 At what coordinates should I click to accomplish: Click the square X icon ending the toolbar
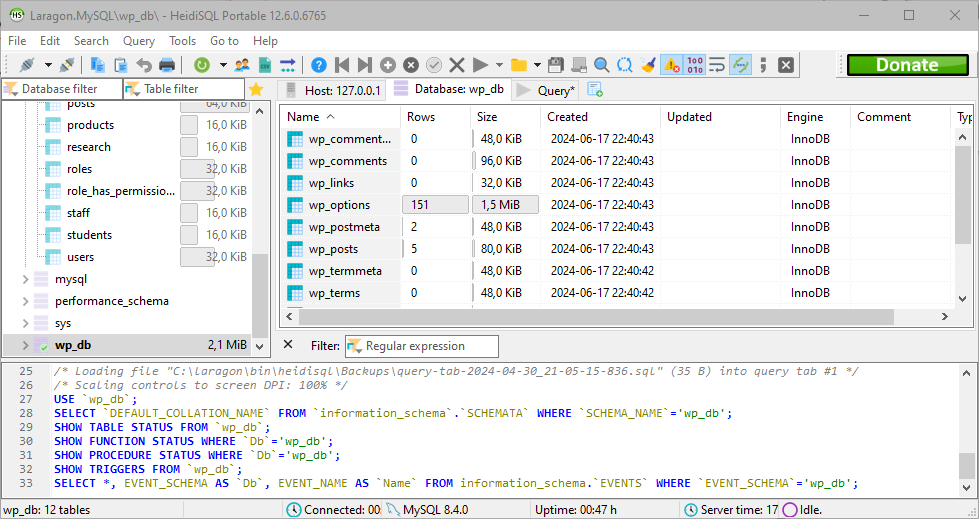pyautogui.click(x=786, y=65)
